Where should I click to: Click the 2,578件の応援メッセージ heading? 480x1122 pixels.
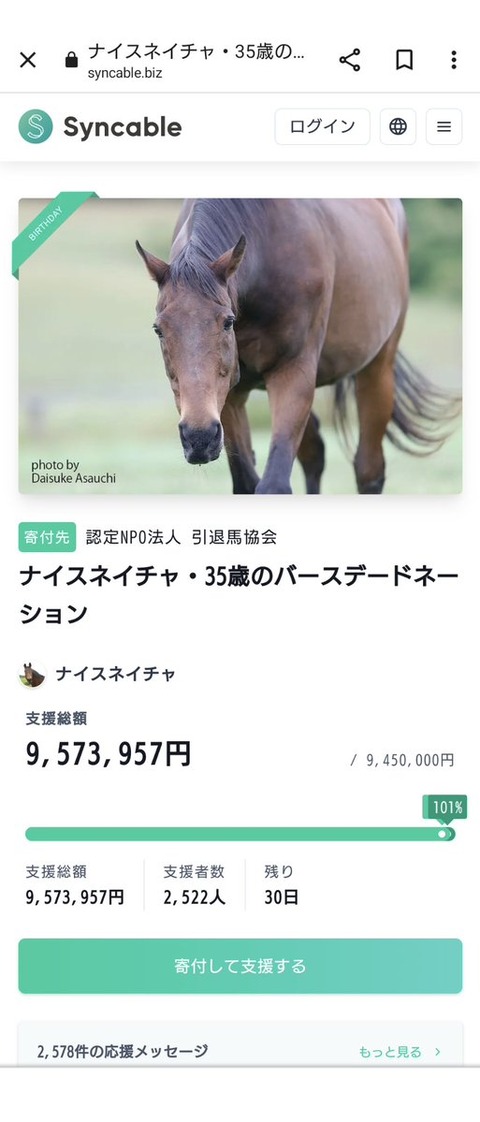[x=122, y=1051]
